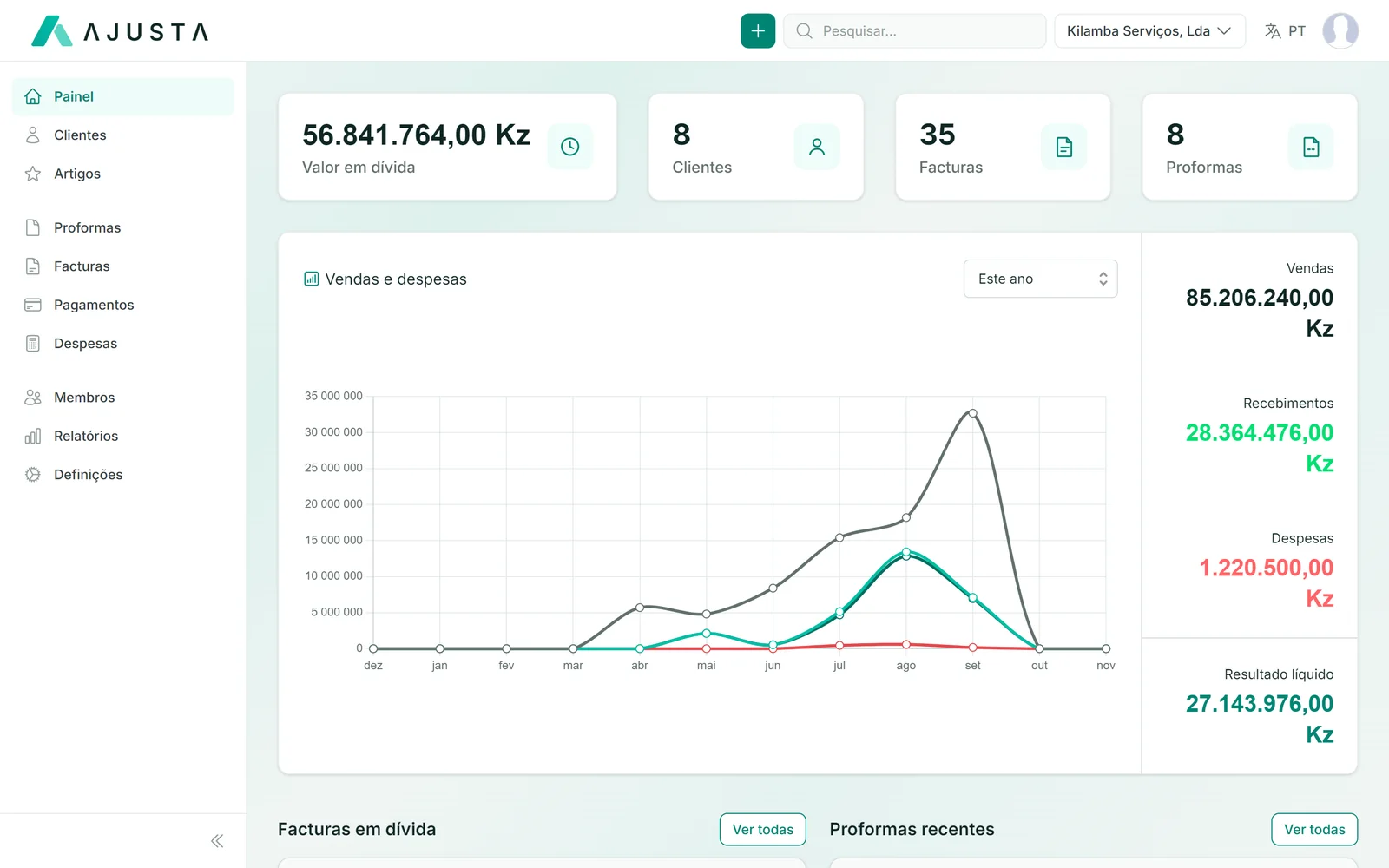Click the 28.364.476,00 Kz Recebimentos value
1389x868 pixels.
[1260, 448]
